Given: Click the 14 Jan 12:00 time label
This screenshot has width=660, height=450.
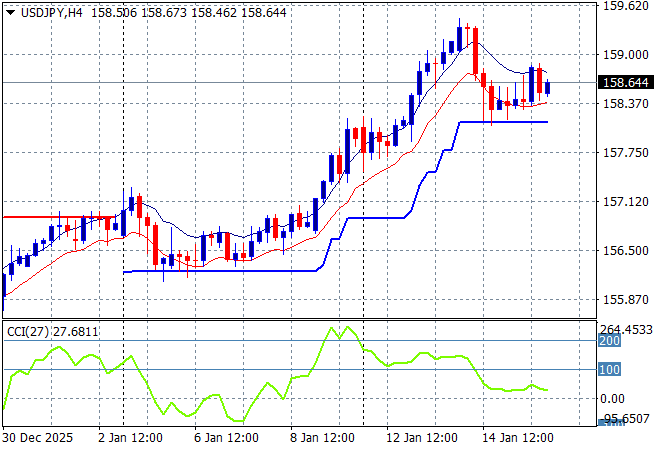Looking at the screenshot, I should [x=519, y=438].
